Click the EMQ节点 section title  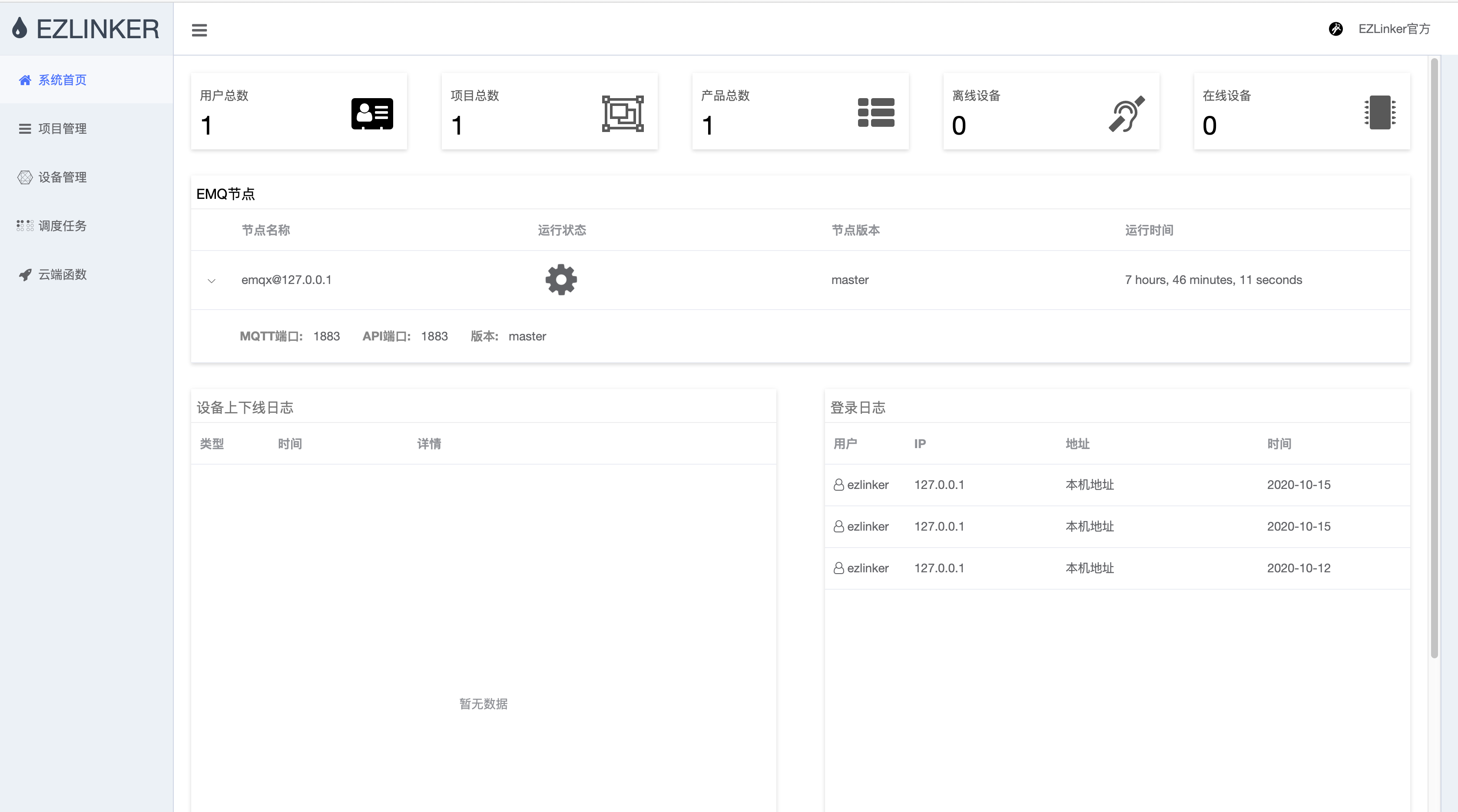point(225,194)
